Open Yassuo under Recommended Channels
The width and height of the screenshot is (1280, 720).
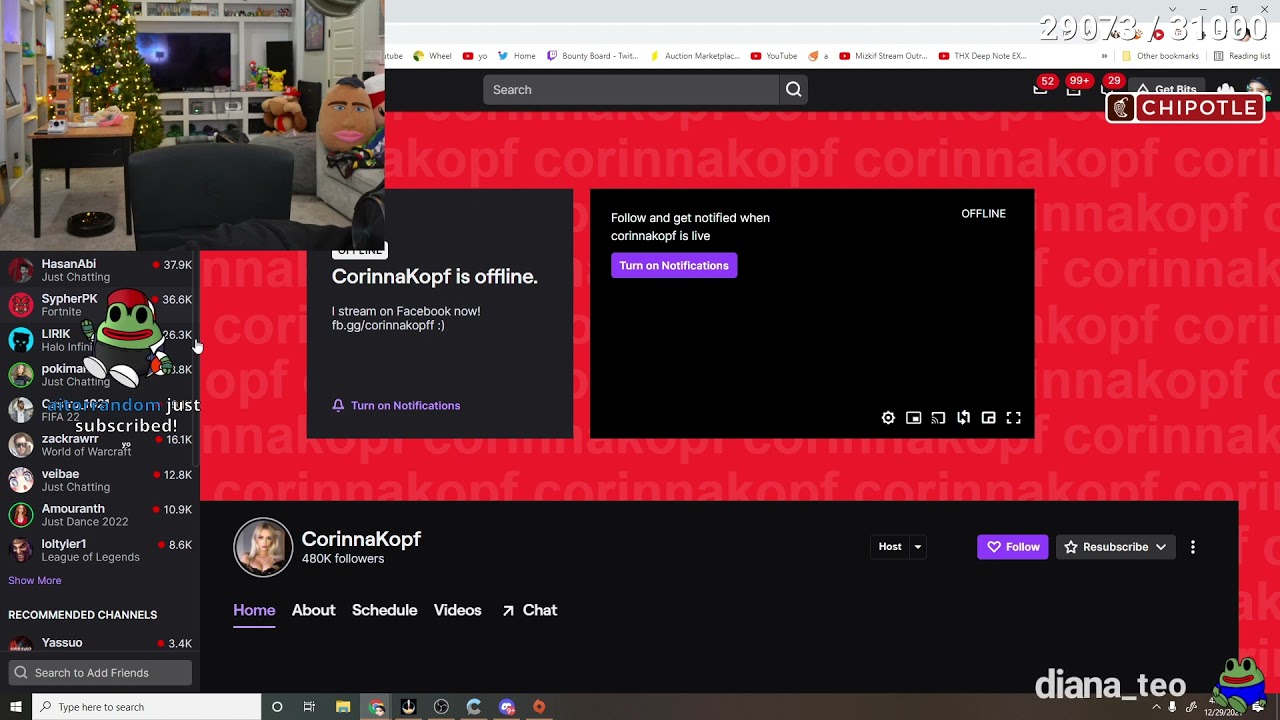pyautogui.click(x=100, y=644)
